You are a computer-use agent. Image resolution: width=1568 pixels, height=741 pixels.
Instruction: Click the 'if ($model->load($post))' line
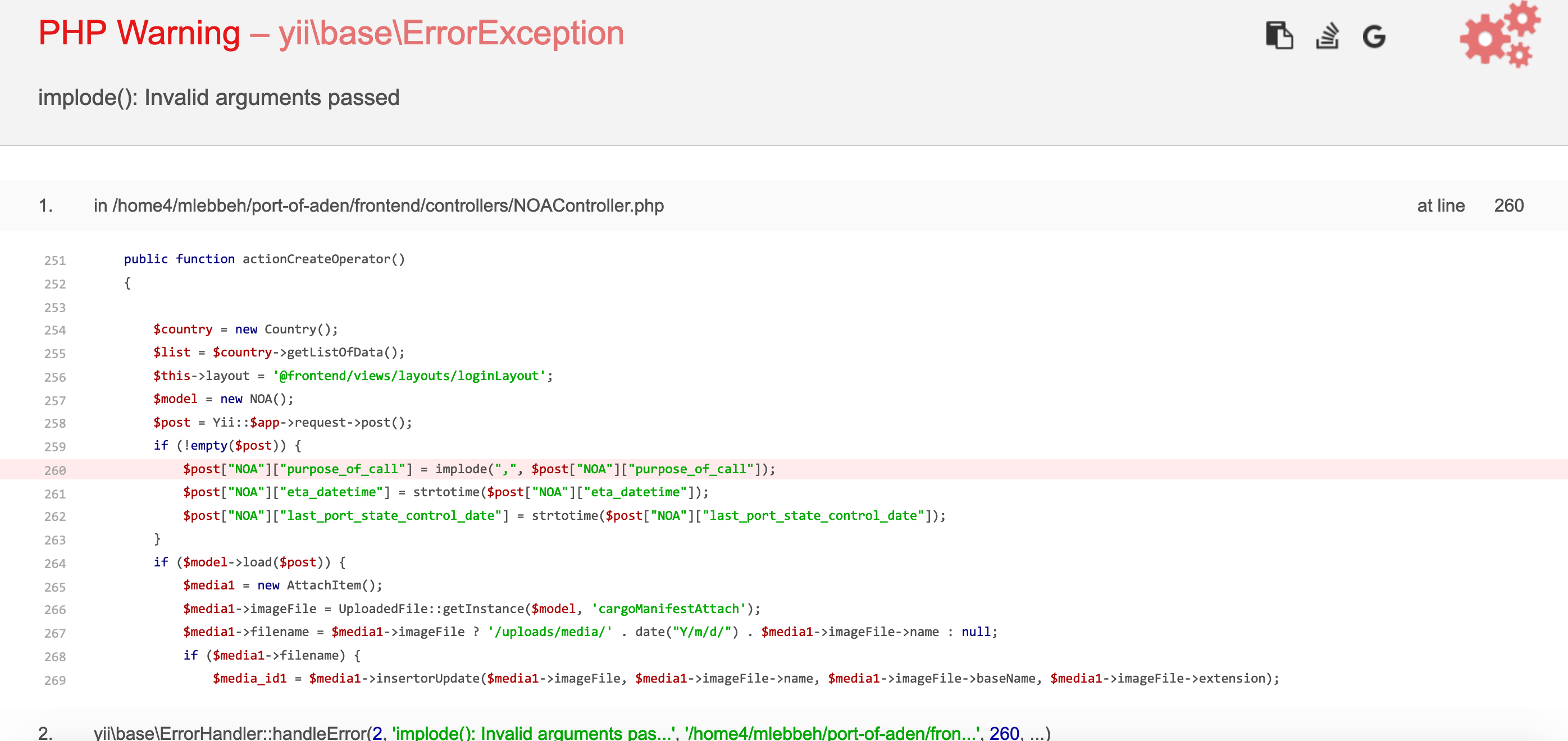pyautogui.click(x=249, y=562)
